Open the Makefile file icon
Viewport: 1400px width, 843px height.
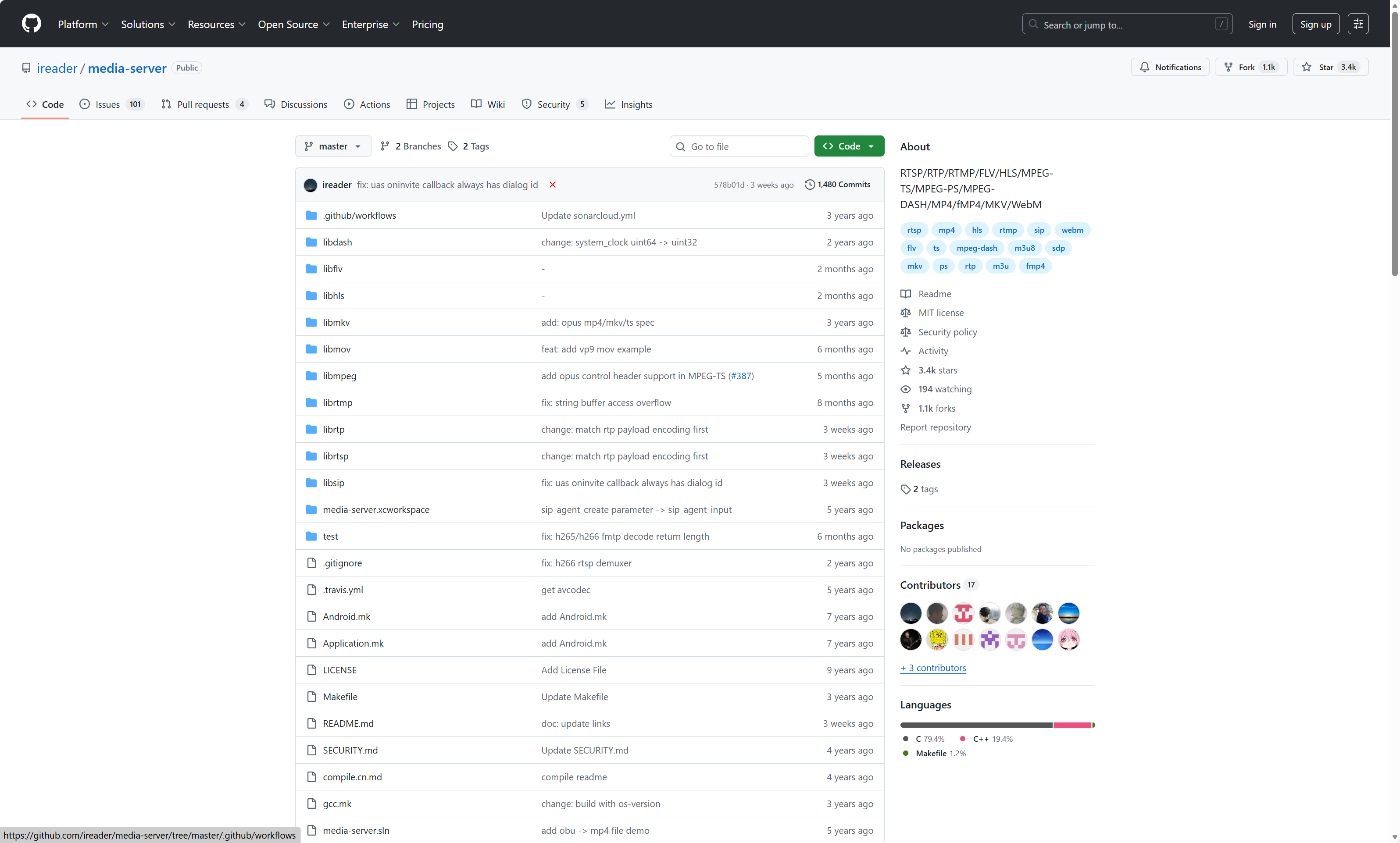[311, 697]
